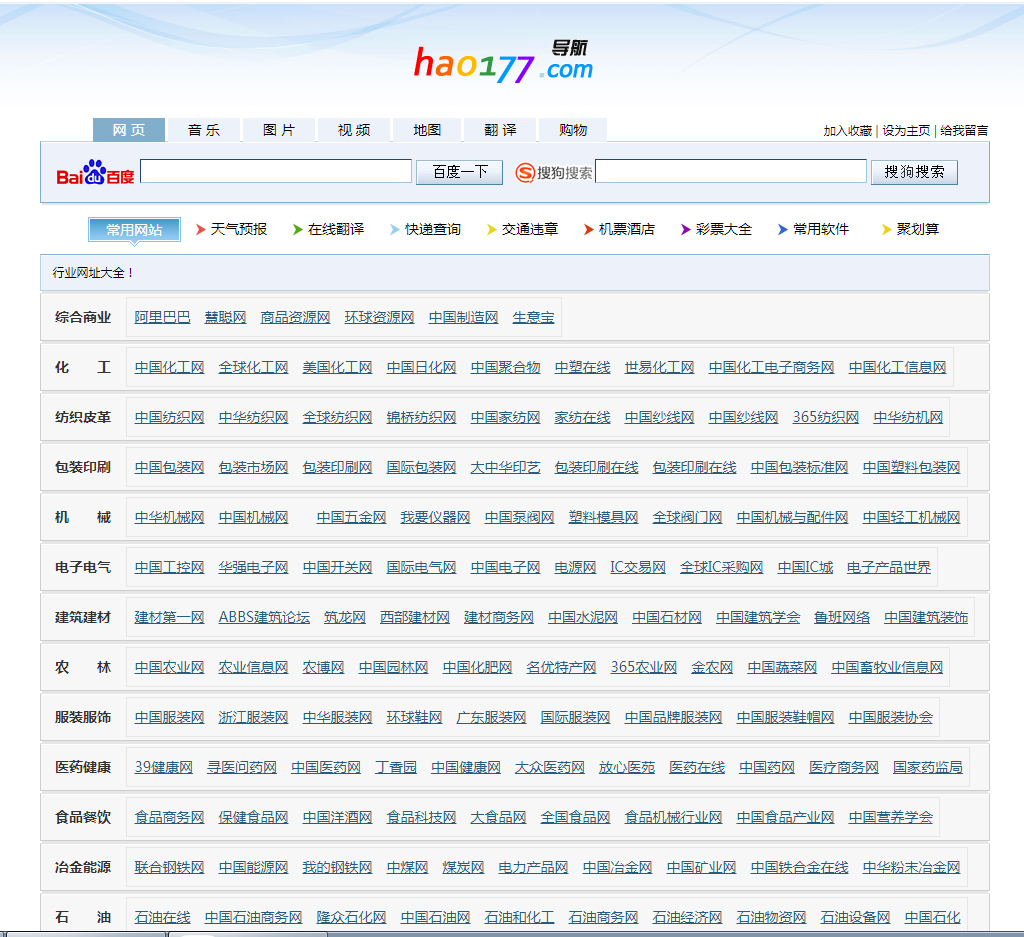Open 聚划算 link
Viewport: 1024px width, 937px height.
[x=918, y=229]
